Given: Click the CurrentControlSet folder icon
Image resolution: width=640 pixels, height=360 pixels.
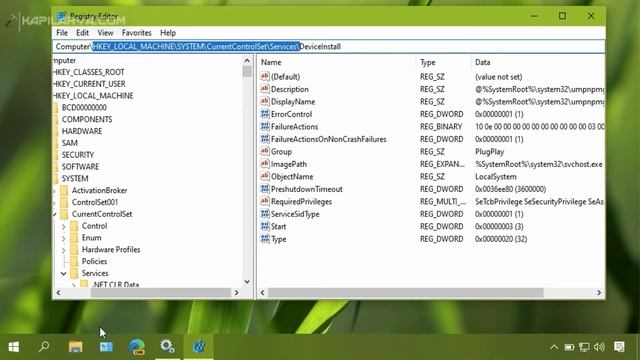Looking at the screenshot, I should [64, 214].
